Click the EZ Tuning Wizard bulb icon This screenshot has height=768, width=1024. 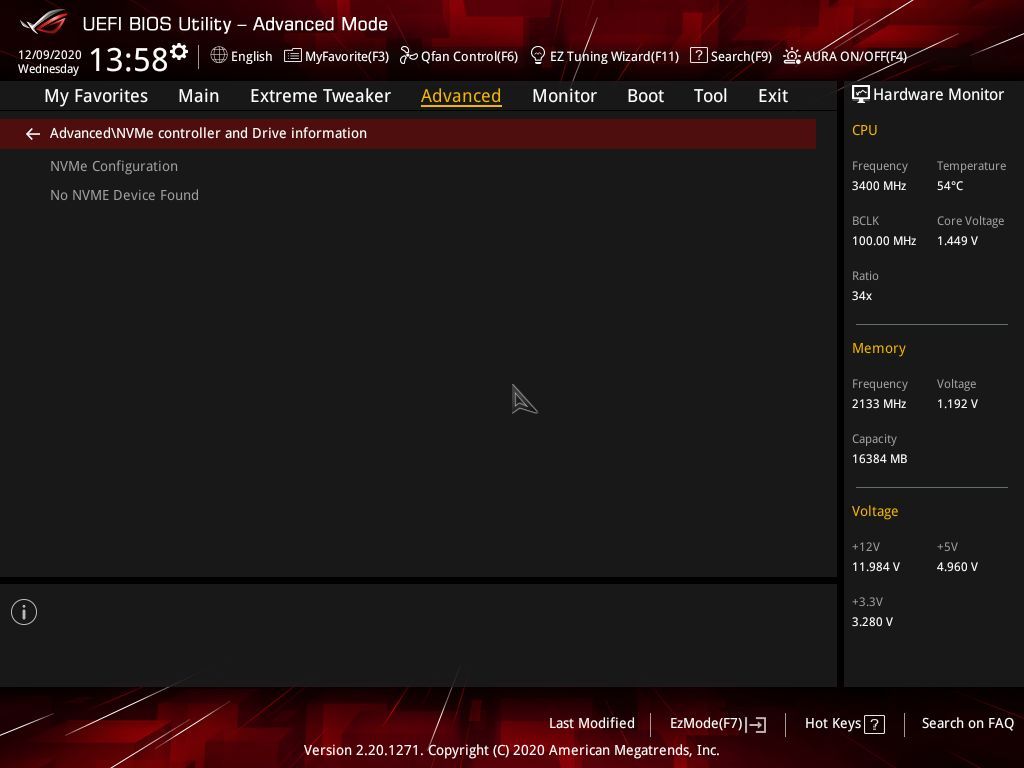click(x=537, y=56)
